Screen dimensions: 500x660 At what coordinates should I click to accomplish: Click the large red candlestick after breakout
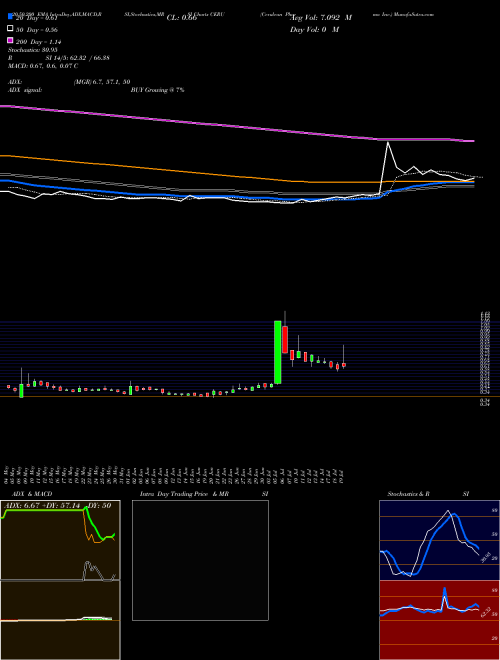click(285, 339)
